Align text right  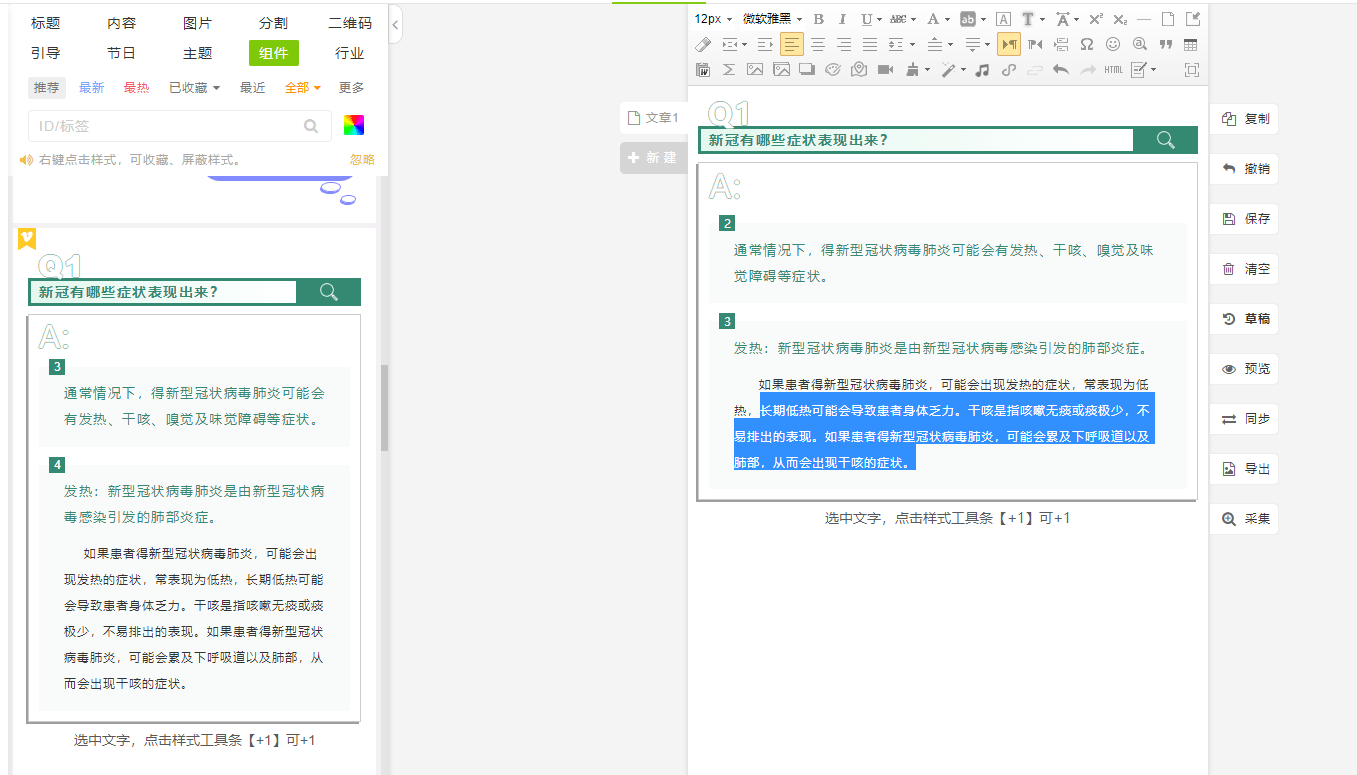tap(844, 44)
